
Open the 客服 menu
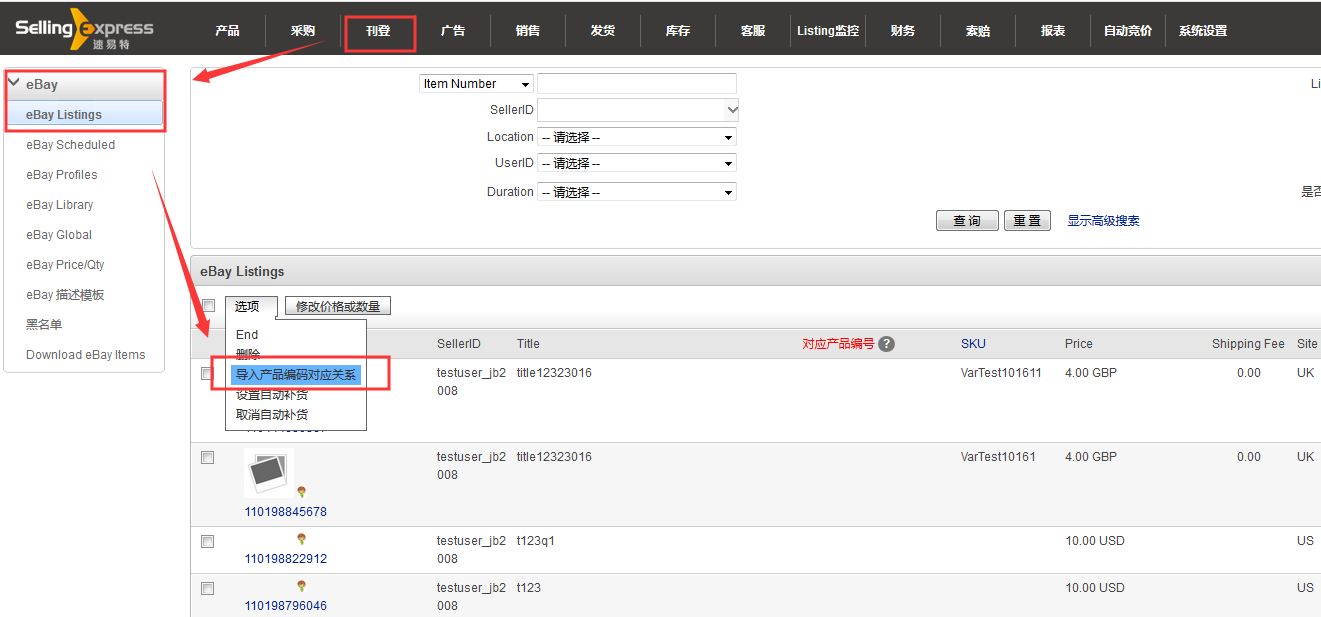tap(753, 31)
